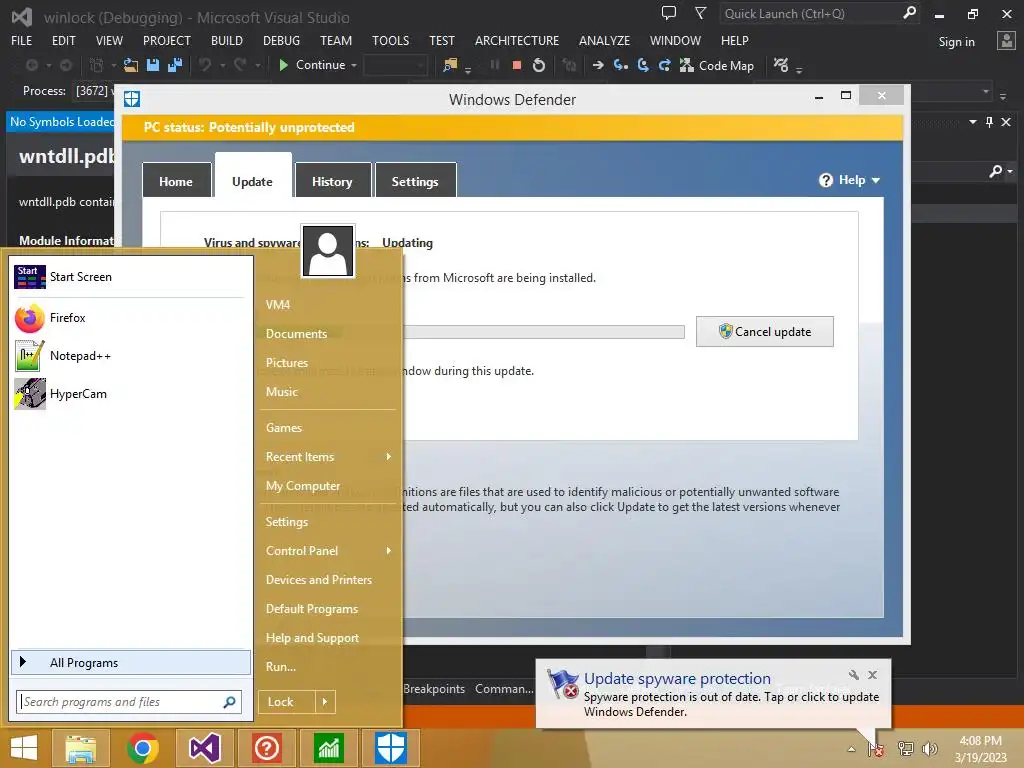Image resolution: width=1024 pixels, height=768 pixels.
Task: Open Start Screen from the Start menu
Action: 129,277
